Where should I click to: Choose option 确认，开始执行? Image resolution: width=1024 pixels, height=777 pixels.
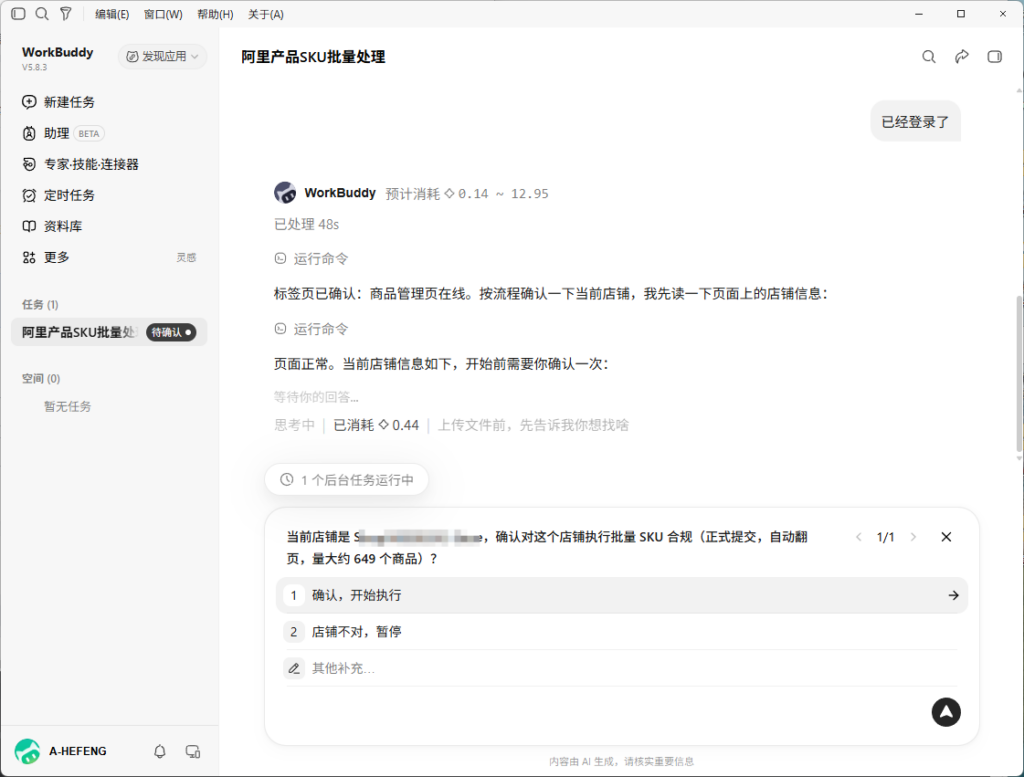tap(622, 595)
